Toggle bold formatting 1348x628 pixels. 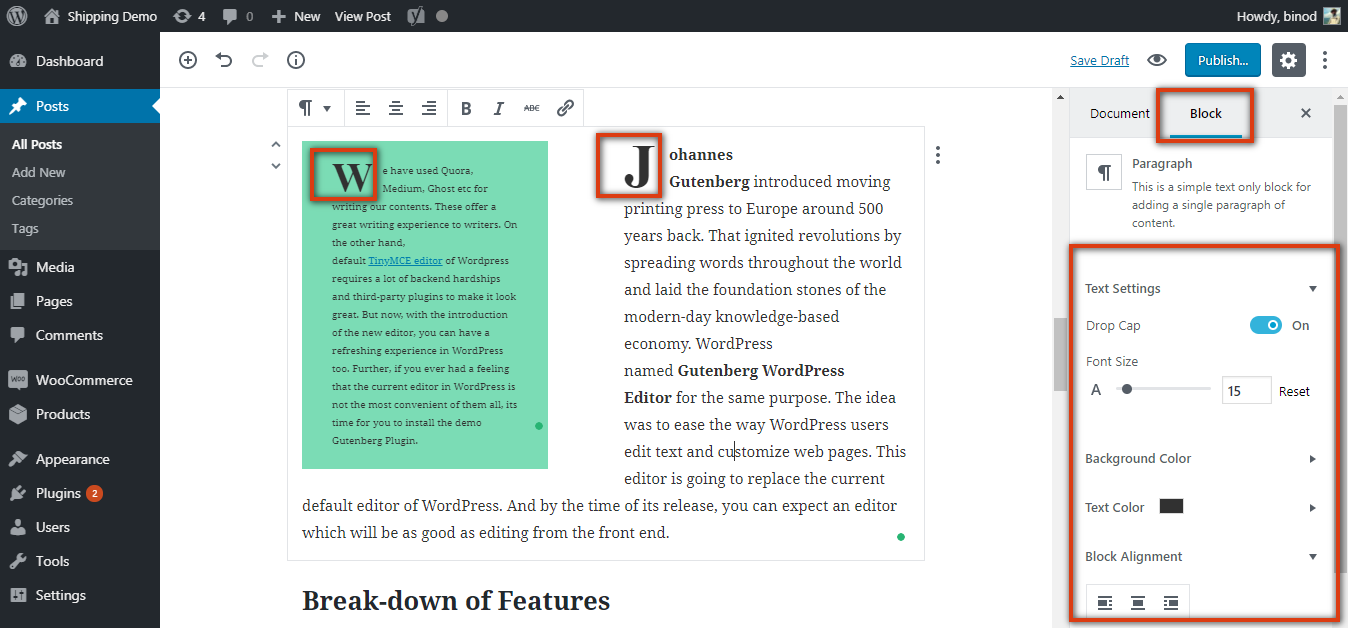466,108
